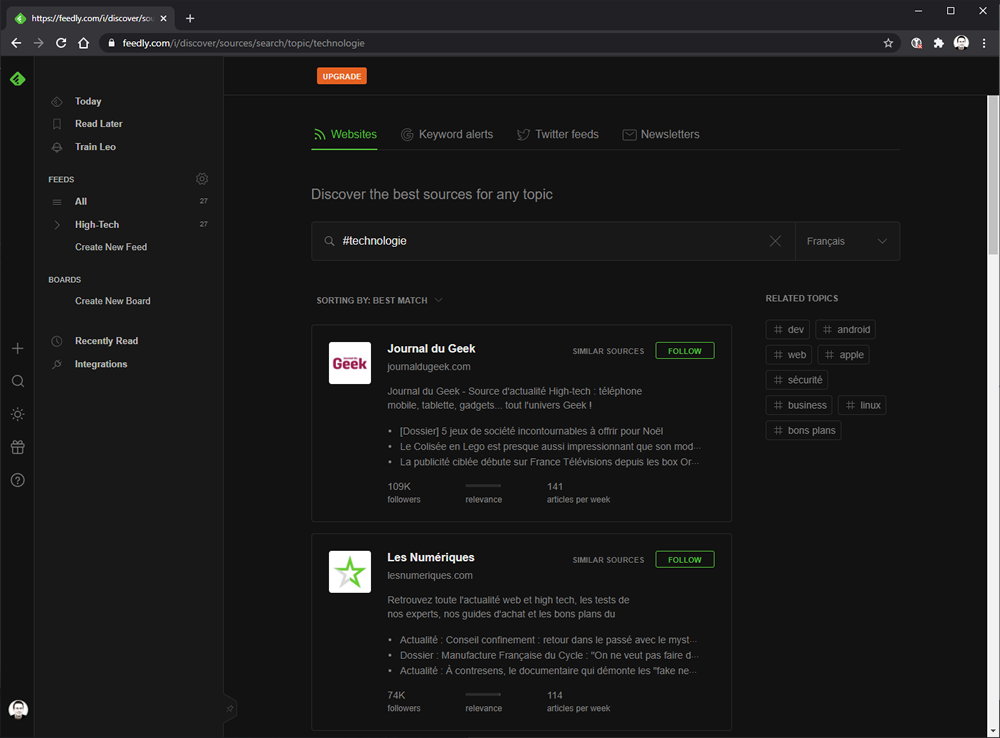Switch to the Twitter feeds tab
This screenshot has height=738, width=1000.
[558, 135]
